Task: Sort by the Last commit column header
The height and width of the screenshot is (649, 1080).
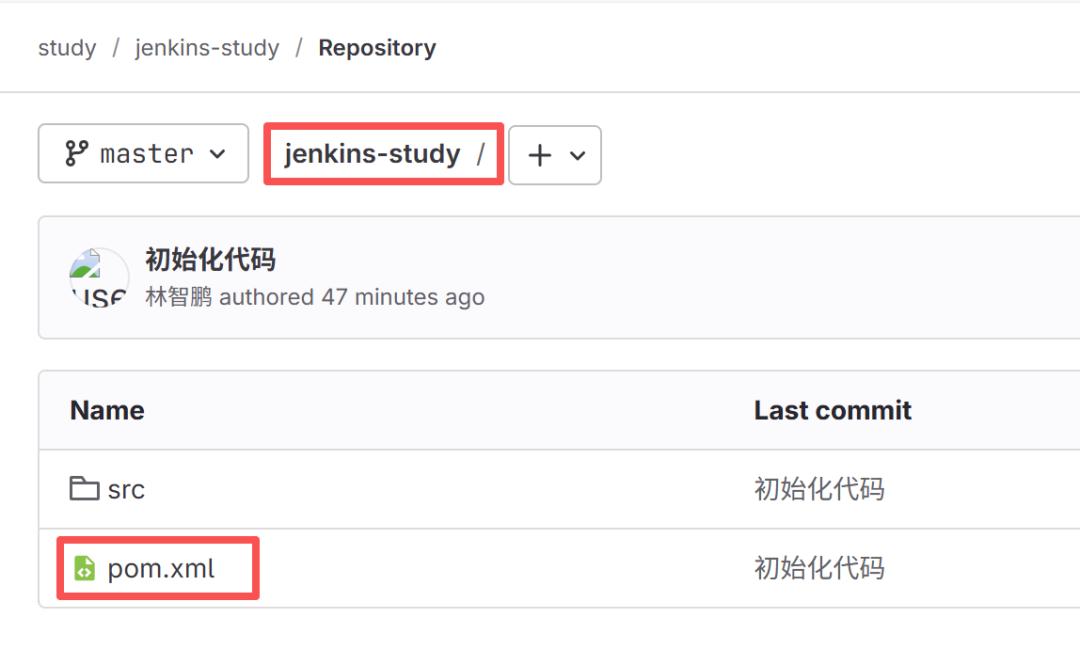Action: coord(832,410)
